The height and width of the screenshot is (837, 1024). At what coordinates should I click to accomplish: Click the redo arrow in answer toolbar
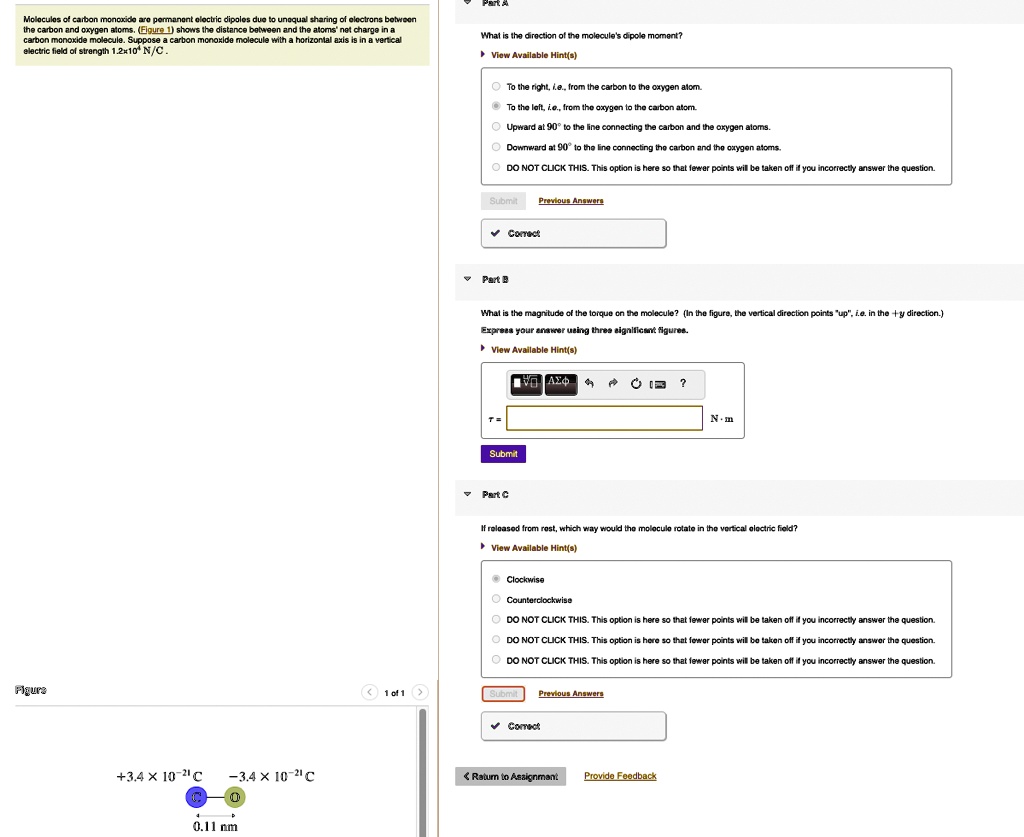(x=612, y=383)
